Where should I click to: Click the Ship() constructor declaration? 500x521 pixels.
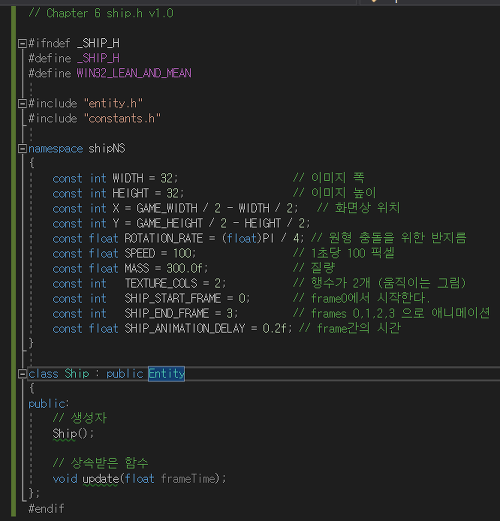pyautogui.click(x=73, y=433)
